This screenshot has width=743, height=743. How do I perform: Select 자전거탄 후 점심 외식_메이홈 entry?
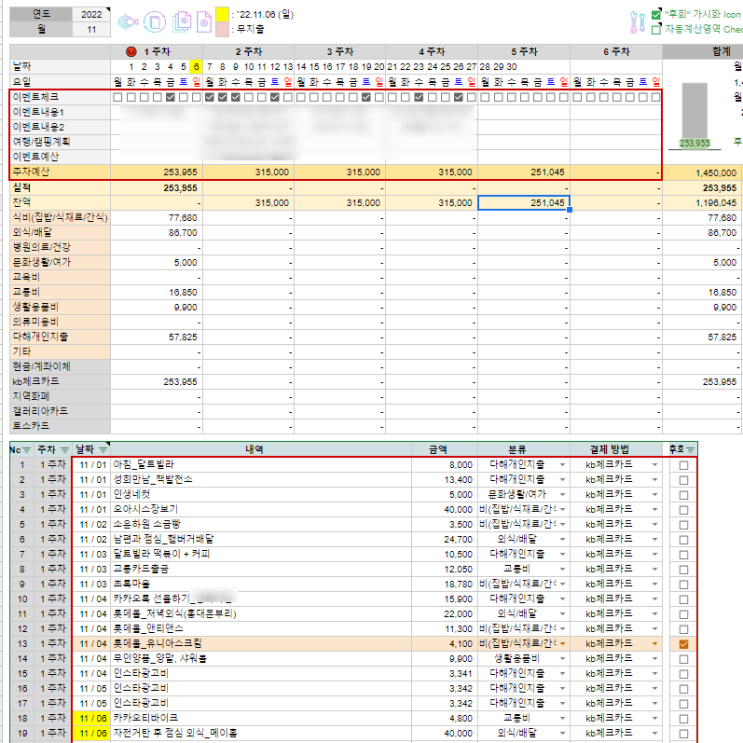261,734
